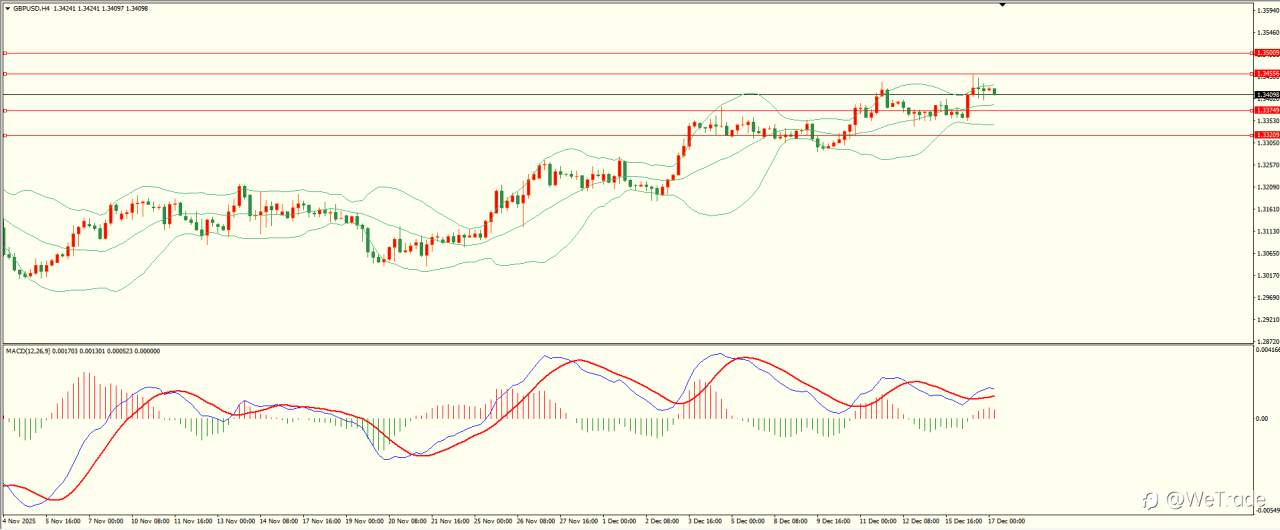Screen dimensions: 1280x530
Task: Click 1.30170 on the price scale
Action: (x=1267, y=275)
